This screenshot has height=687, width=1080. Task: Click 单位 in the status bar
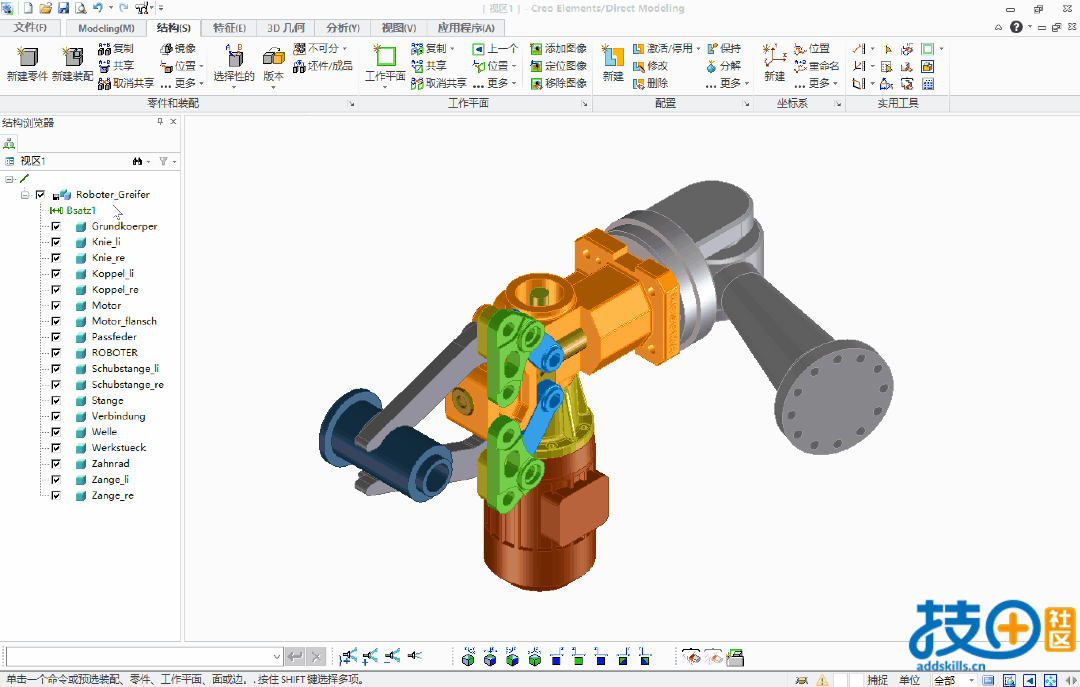point(909,680)
